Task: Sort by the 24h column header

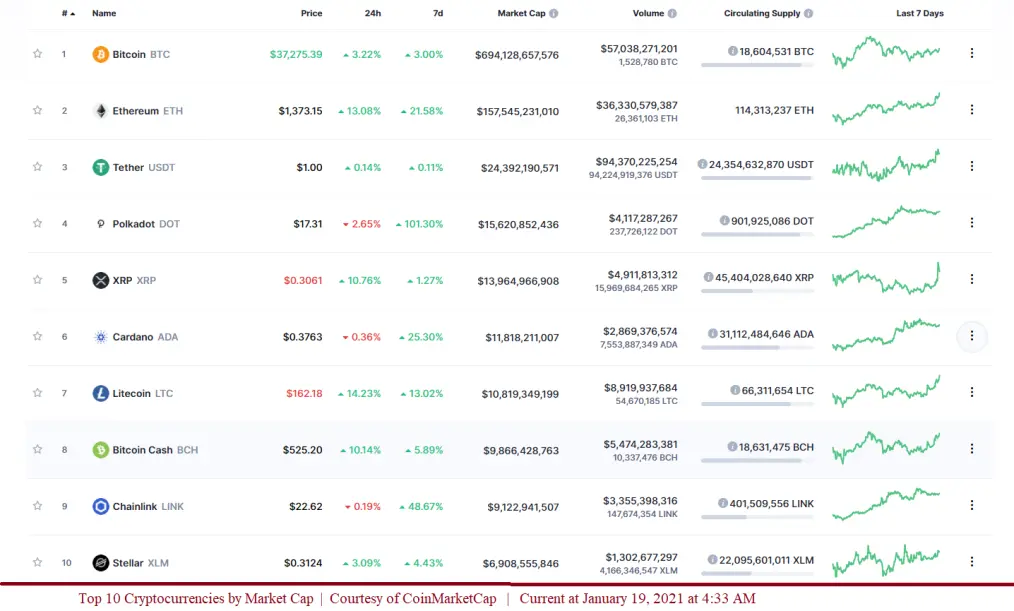Action: [372, 13]
